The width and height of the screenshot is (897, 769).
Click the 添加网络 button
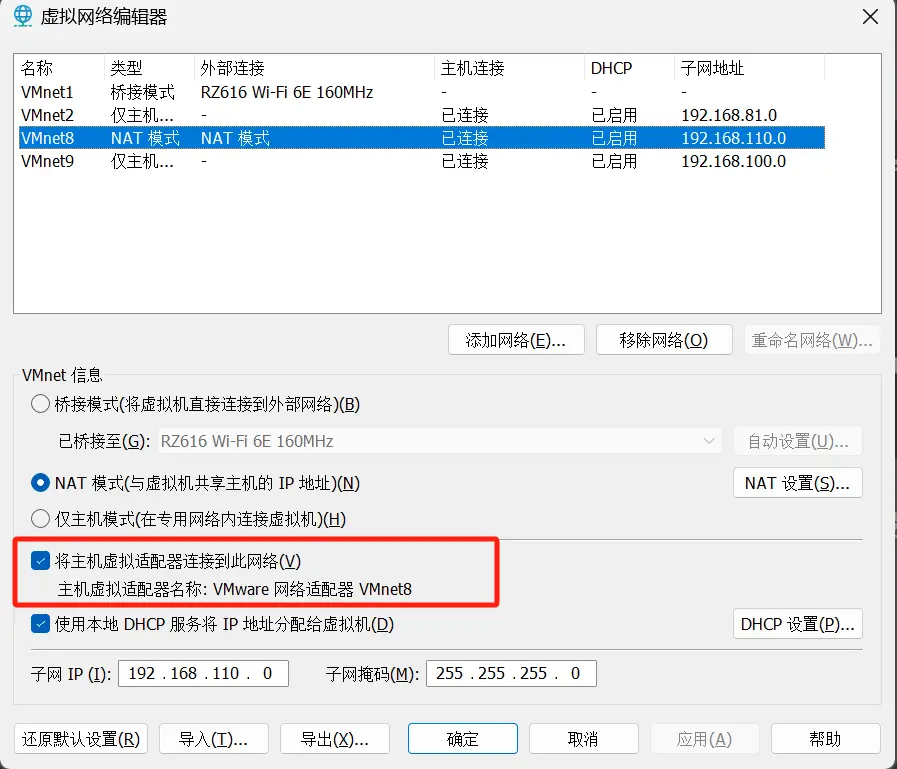516,340
